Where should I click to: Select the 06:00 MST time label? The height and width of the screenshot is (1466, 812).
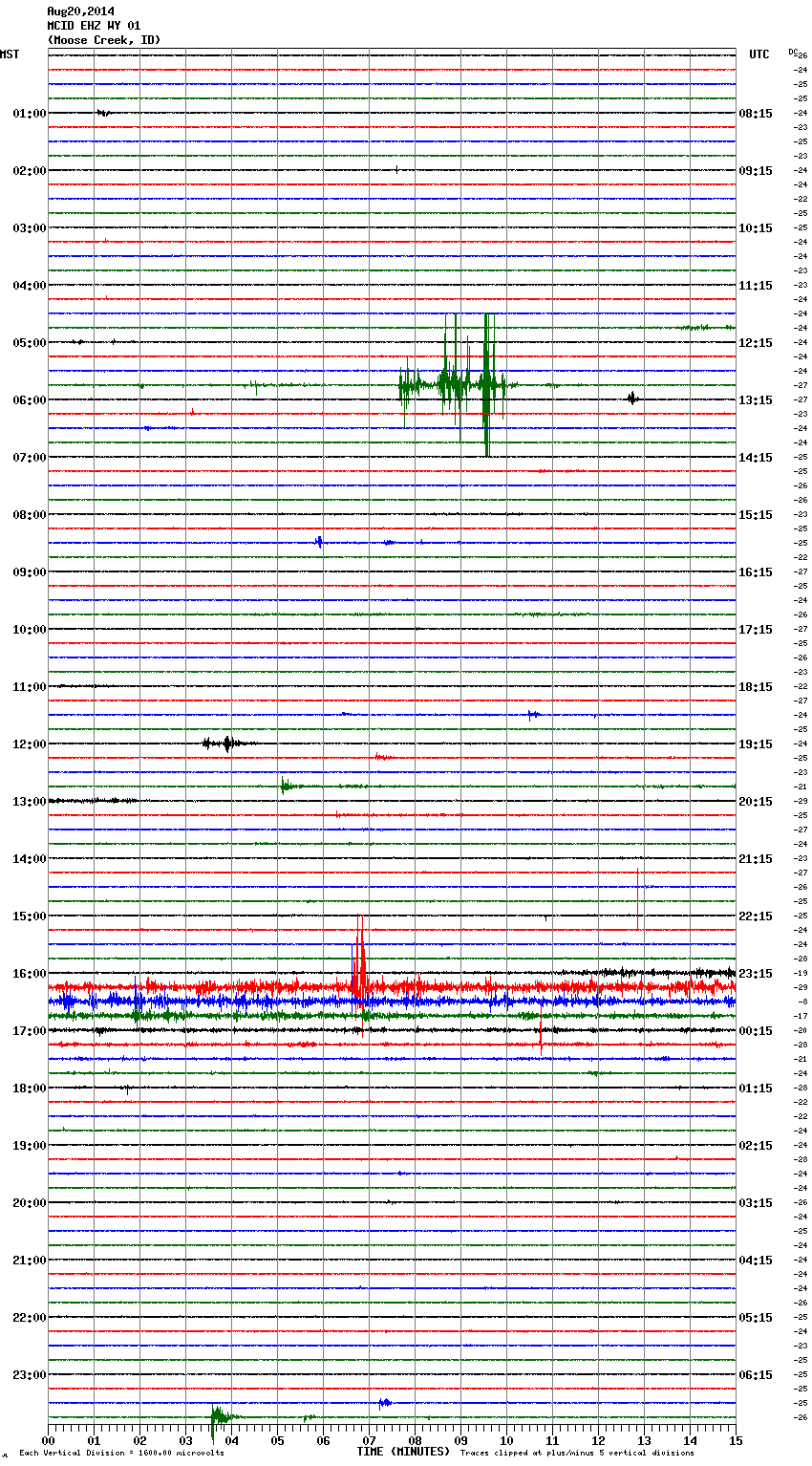click(x=30, y=400)
